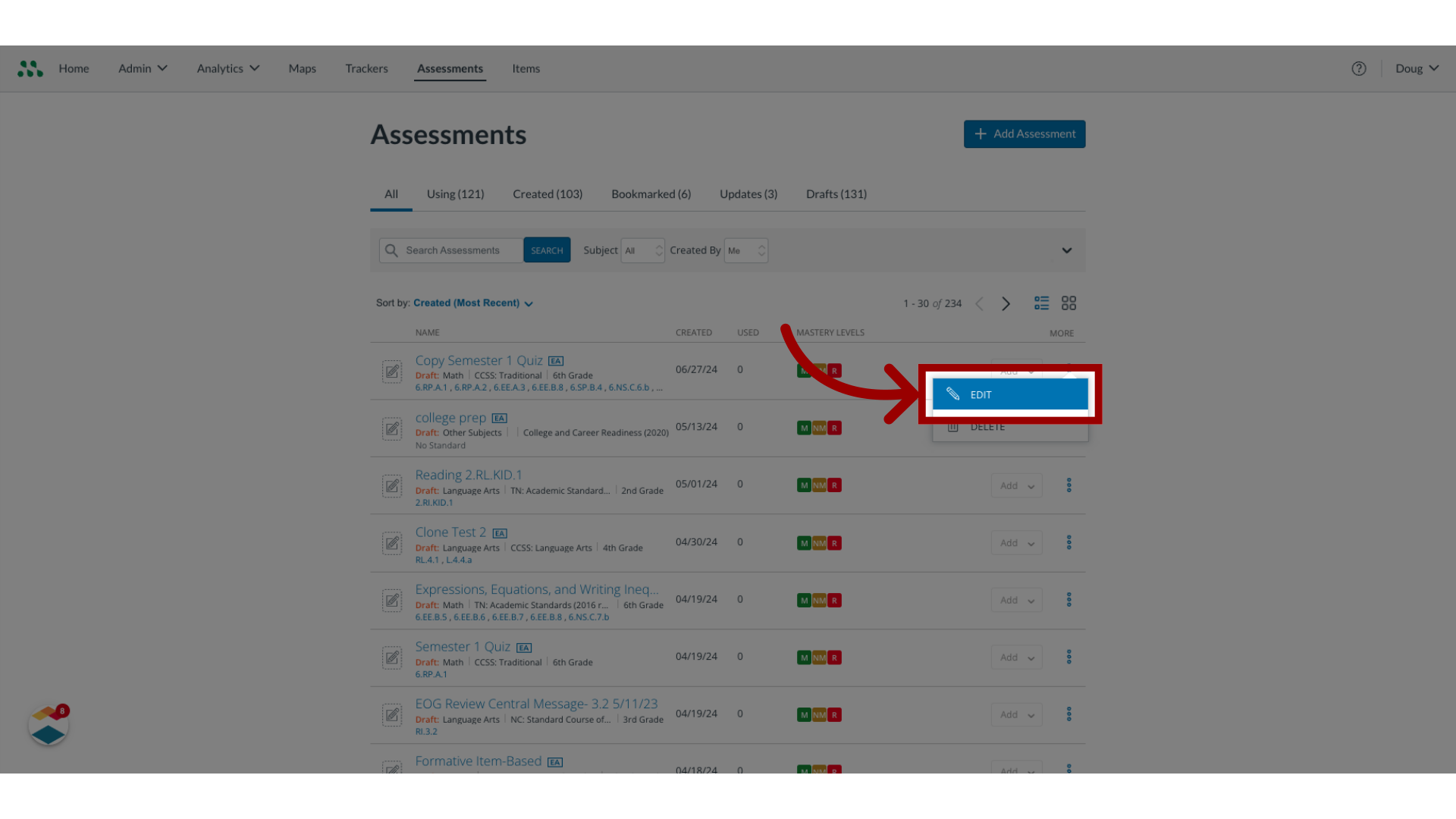Click the edit icon beside Reading 2.RL.KID.1

pyautogui.click(x=392, y=485)
